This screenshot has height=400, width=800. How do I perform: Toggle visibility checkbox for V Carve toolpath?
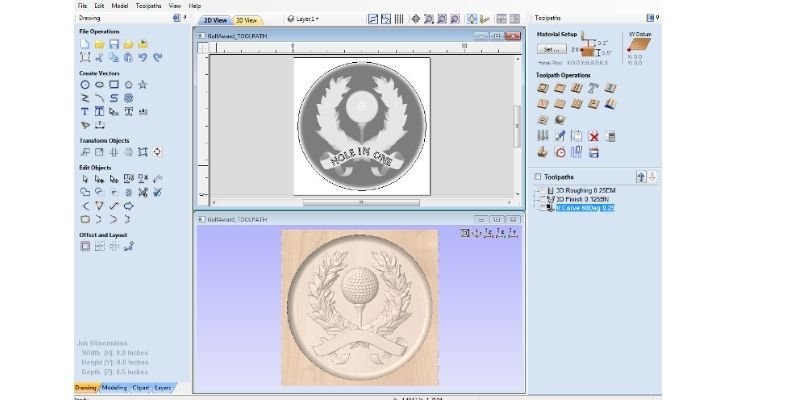click(542, 208)
